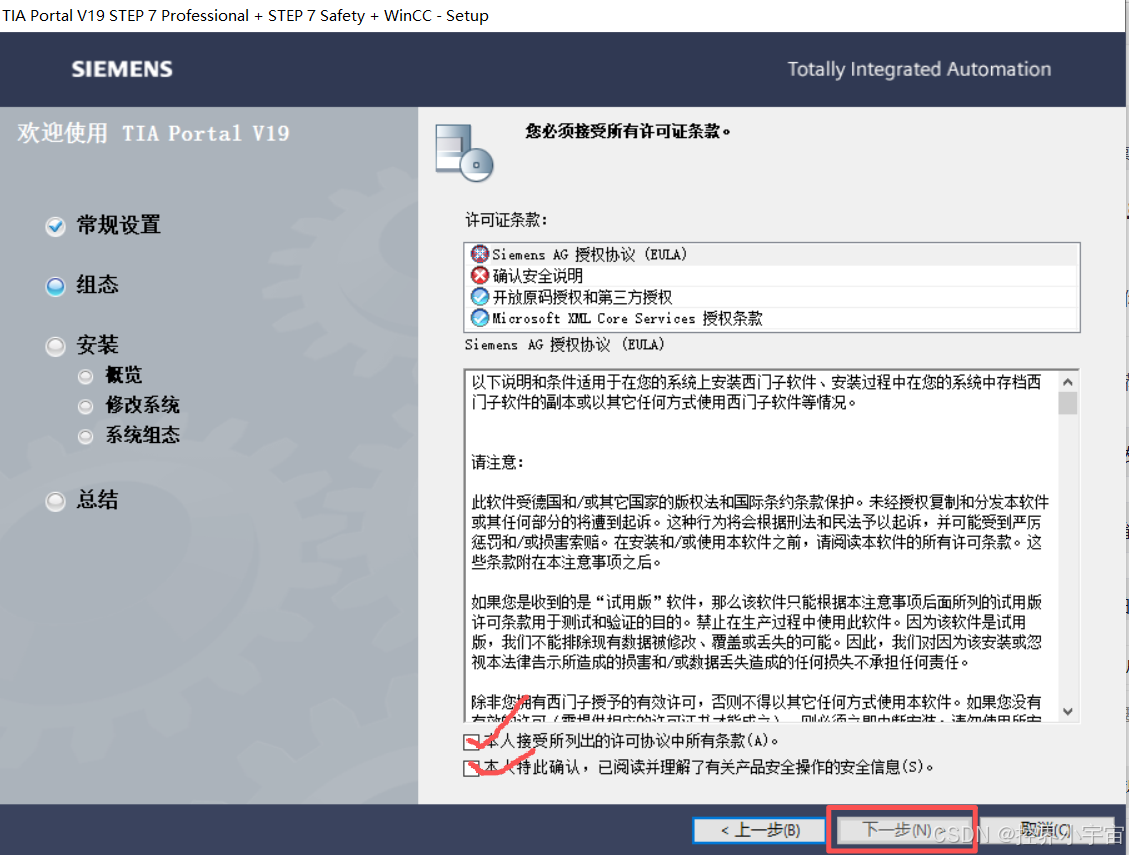
Task: Click the bullet icon beside 系统组态
Action: [86, 437]
